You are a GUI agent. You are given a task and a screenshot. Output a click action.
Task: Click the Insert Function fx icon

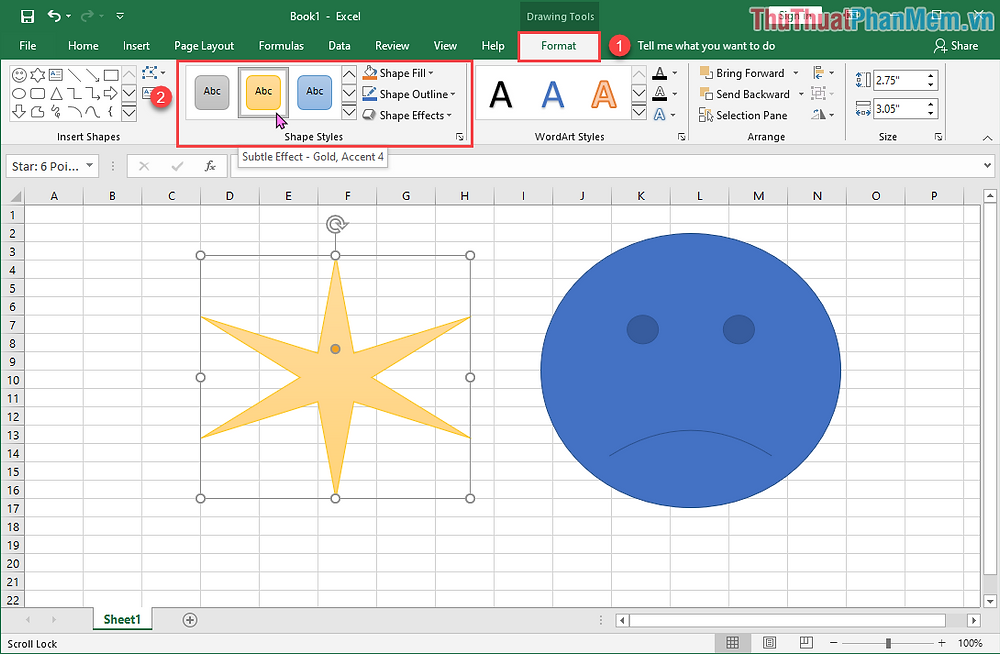coord(210,167)
